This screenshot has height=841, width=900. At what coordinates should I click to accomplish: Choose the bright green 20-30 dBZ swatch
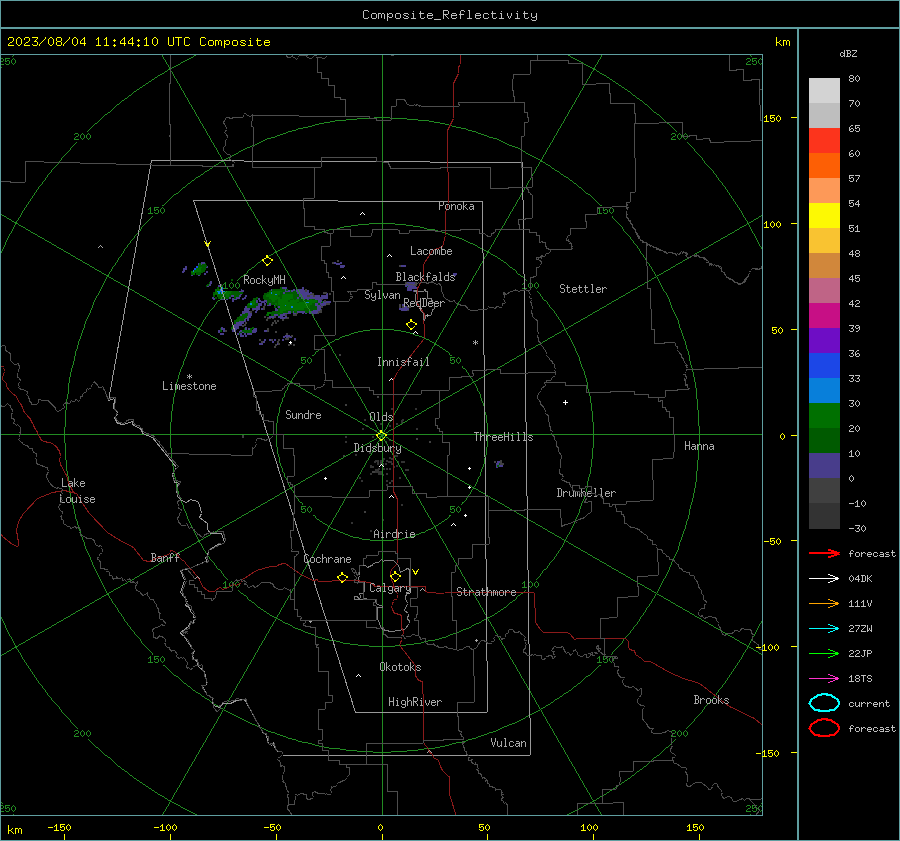(x=824, y=416)
